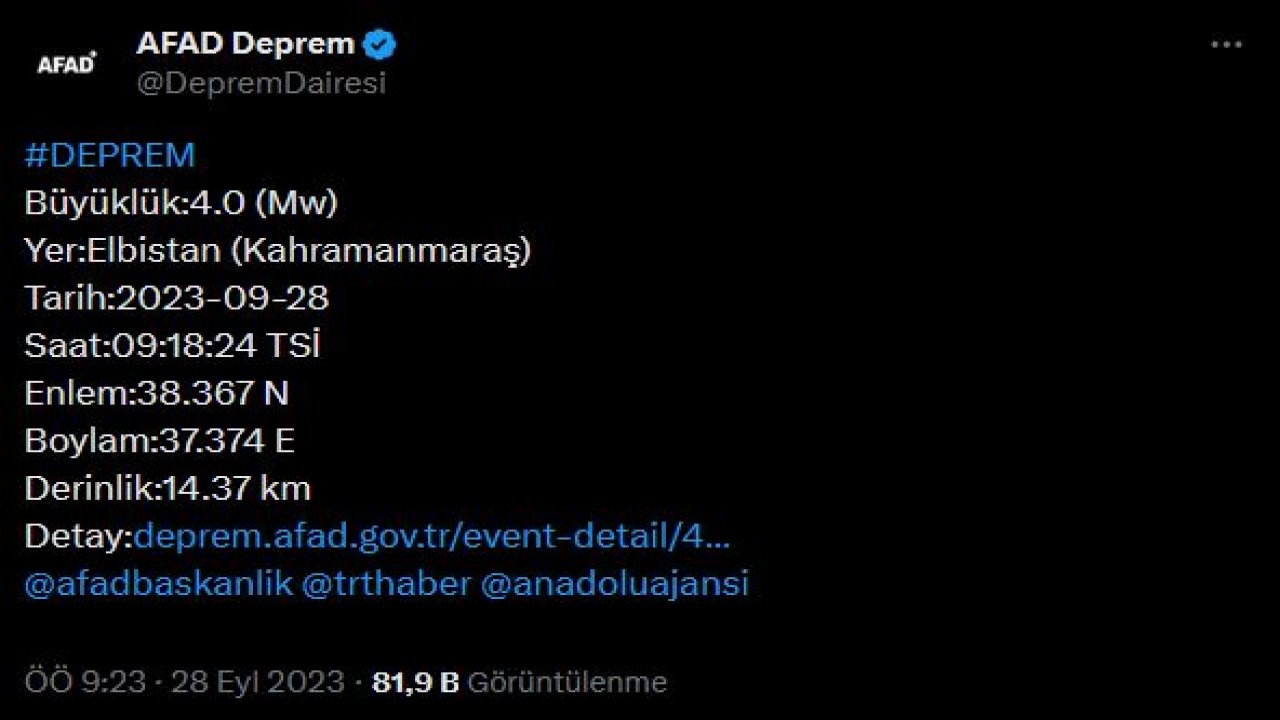Open the 81,9 B Görüntülenme view count
The image size is (1280, 720).
coord(519,682)
